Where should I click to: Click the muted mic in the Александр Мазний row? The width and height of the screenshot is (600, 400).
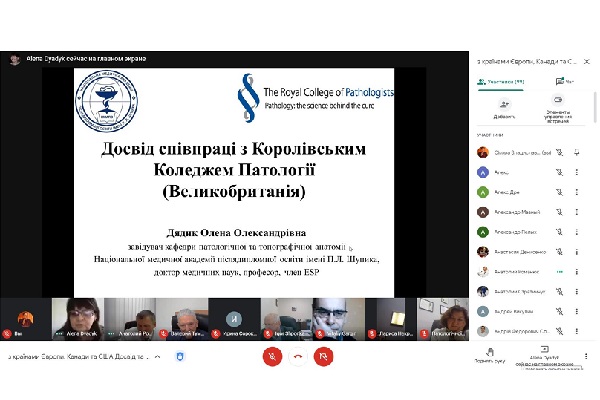pyautogui.click(x=559, y=212)
